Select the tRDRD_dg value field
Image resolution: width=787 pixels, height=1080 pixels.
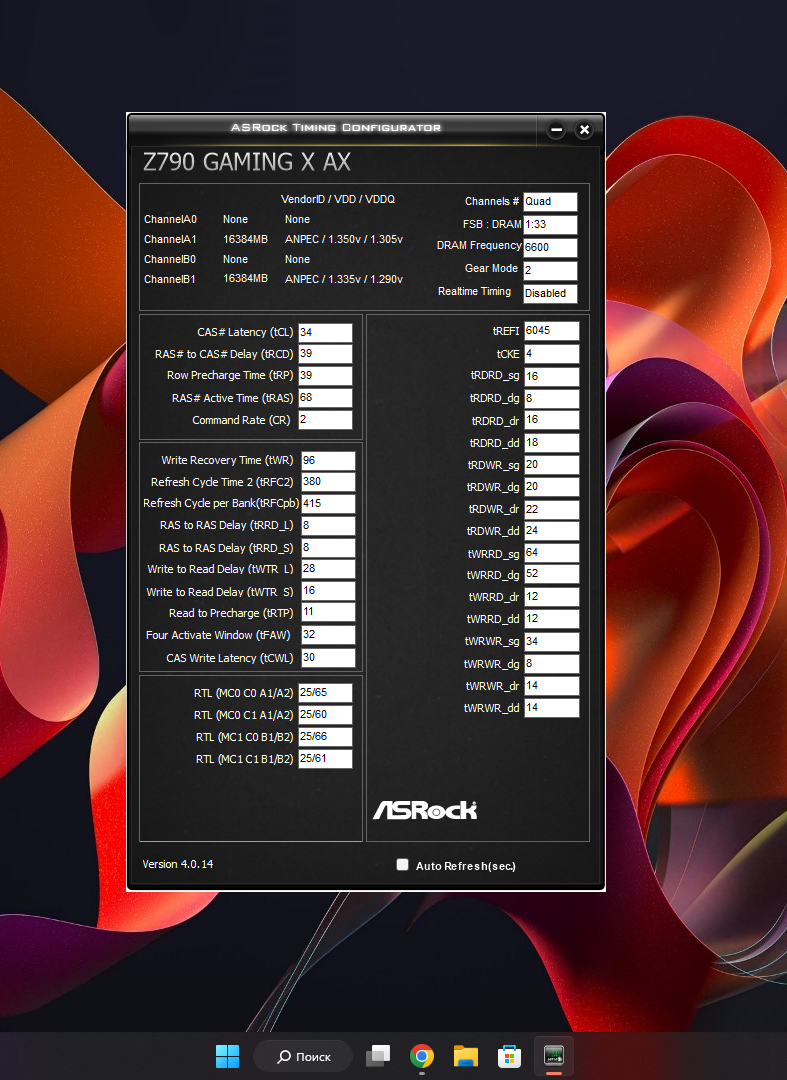coord(552,399)
